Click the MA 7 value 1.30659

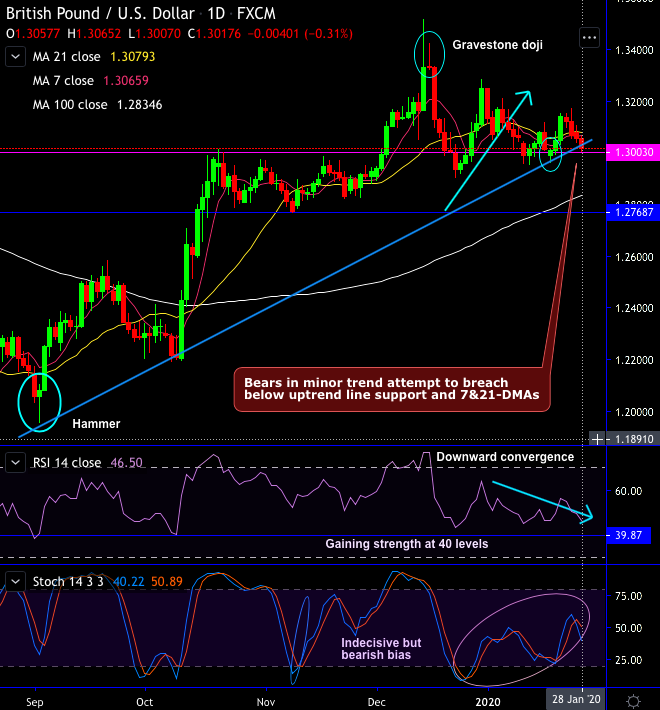[x=126, y=81]
